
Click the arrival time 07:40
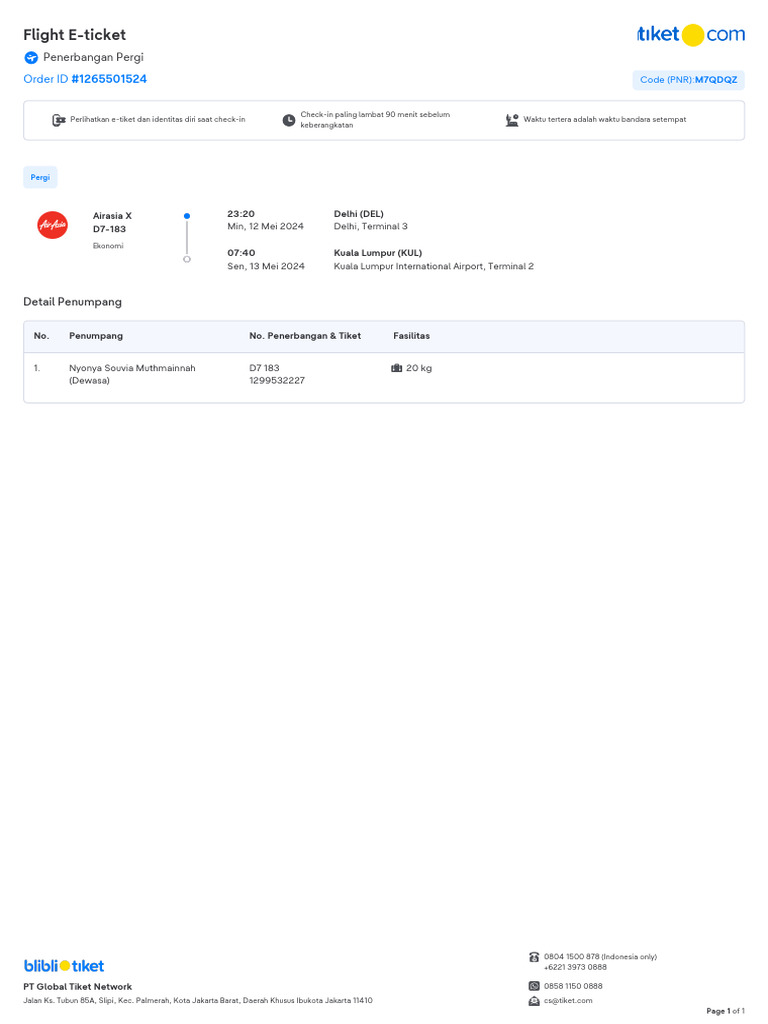(x=241, y=253)
